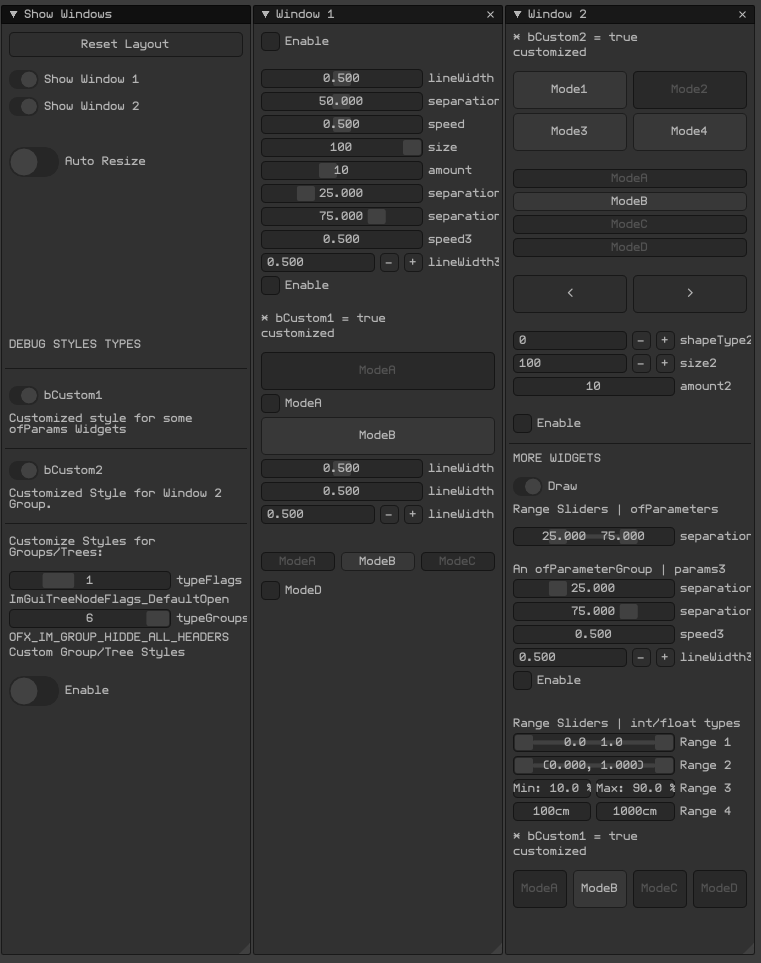The image size is (761, 963).
Task: Choose ModeC in Window 2 list
Action: pos(630,224)
